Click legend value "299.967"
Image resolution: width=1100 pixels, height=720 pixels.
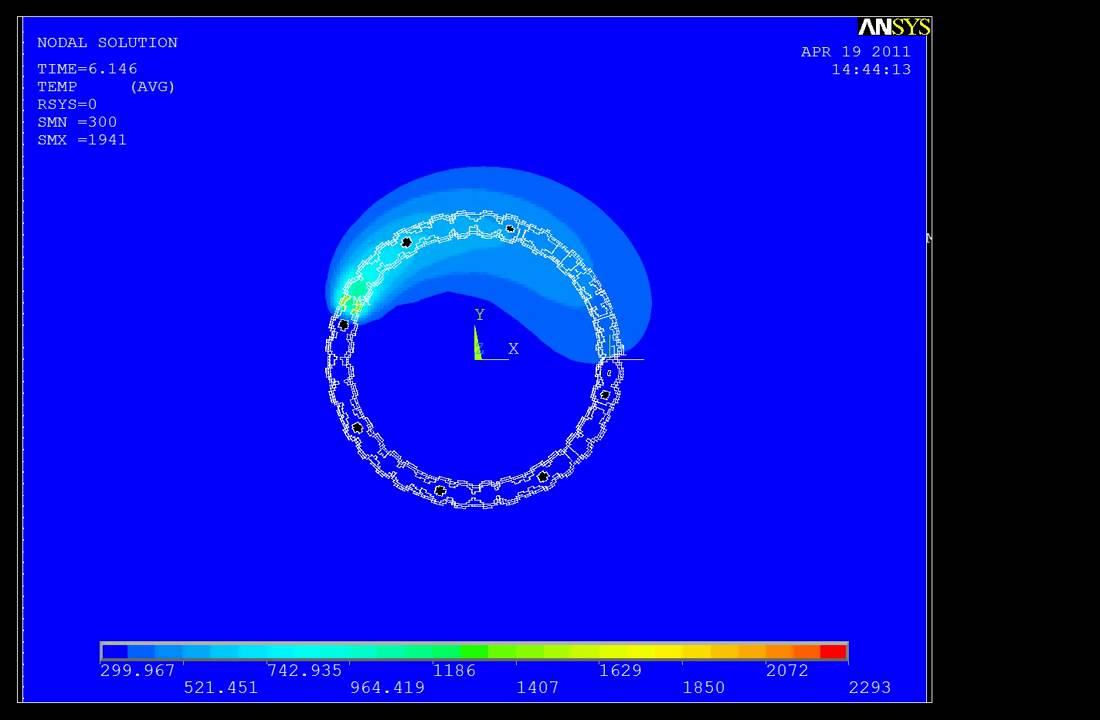tap(138, 670)
